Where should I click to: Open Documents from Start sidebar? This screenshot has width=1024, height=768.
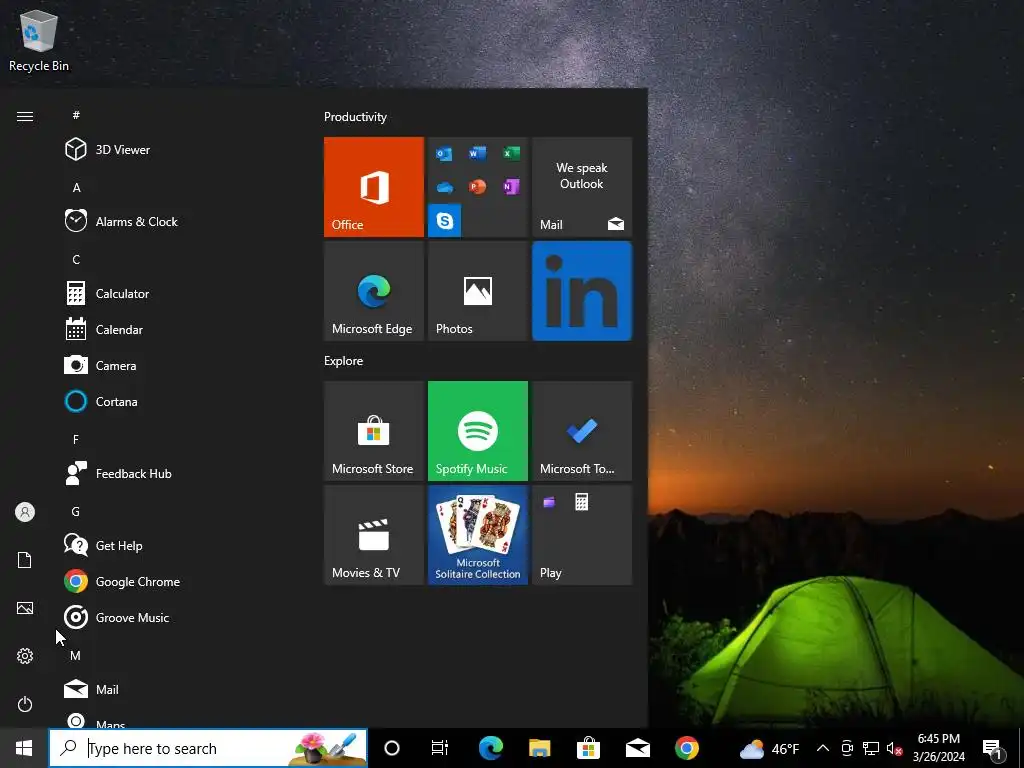(25, 560)
